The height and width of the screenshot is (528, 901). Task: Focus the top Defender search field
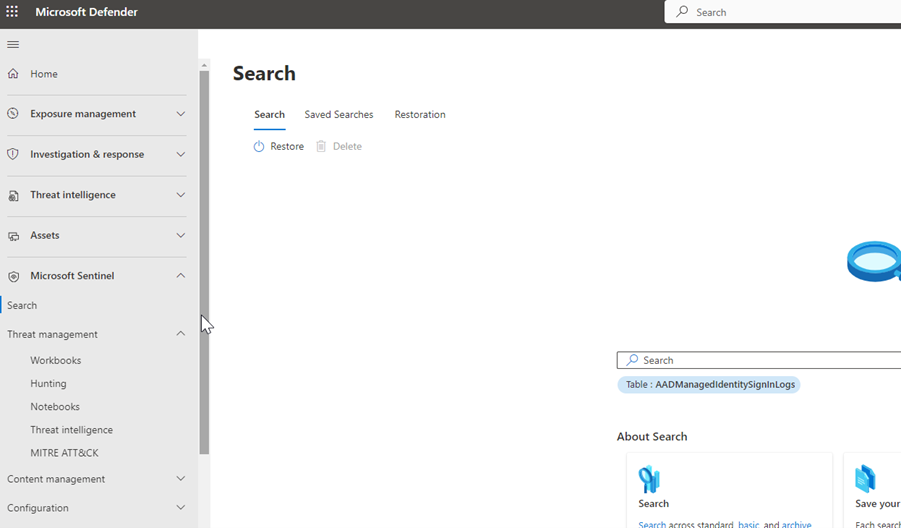coord(783,12)
